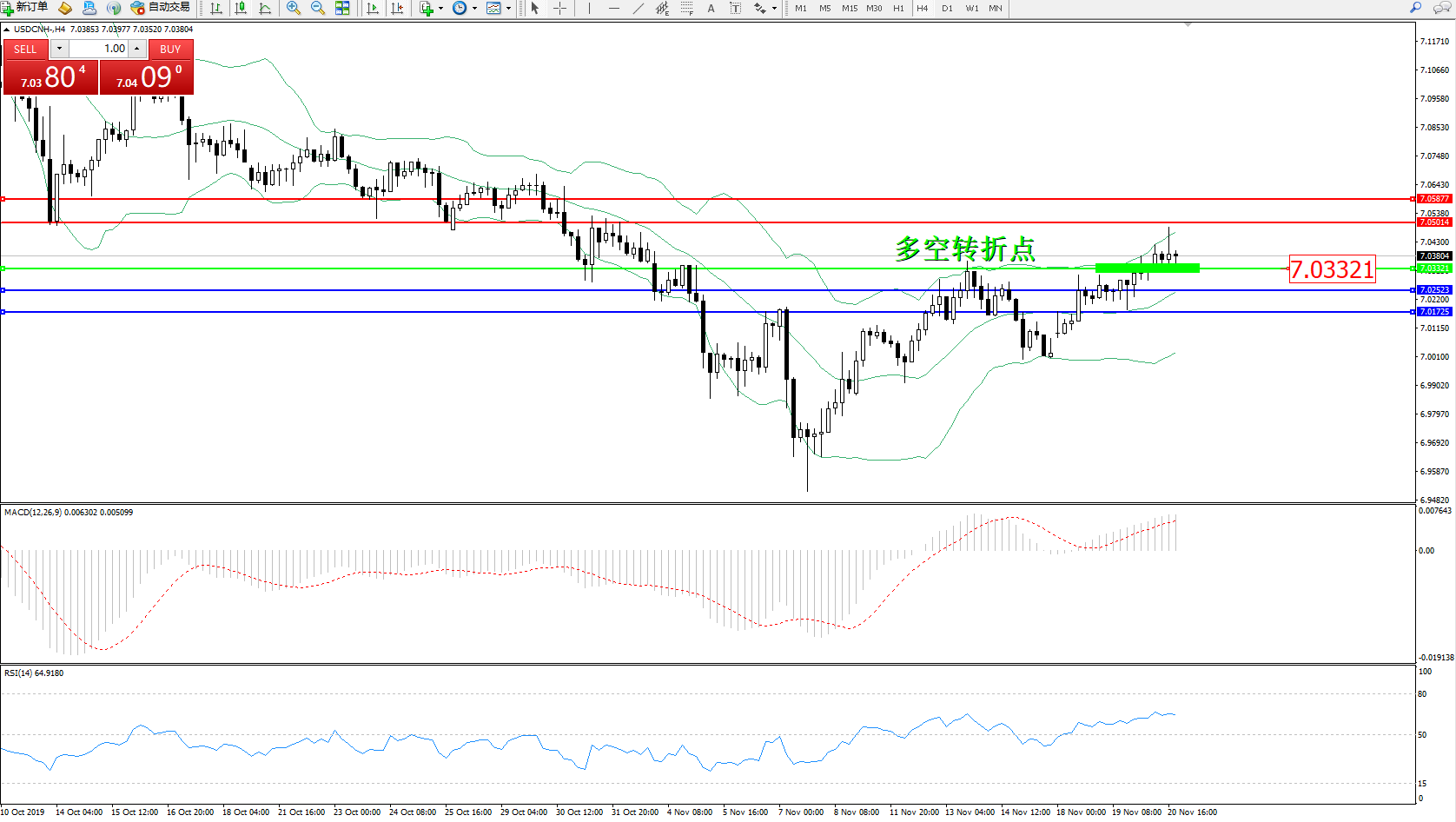Viewport: 1456px width, 822px height.
Task: Select the crosshair cursor tool
Action: (560, 8)
